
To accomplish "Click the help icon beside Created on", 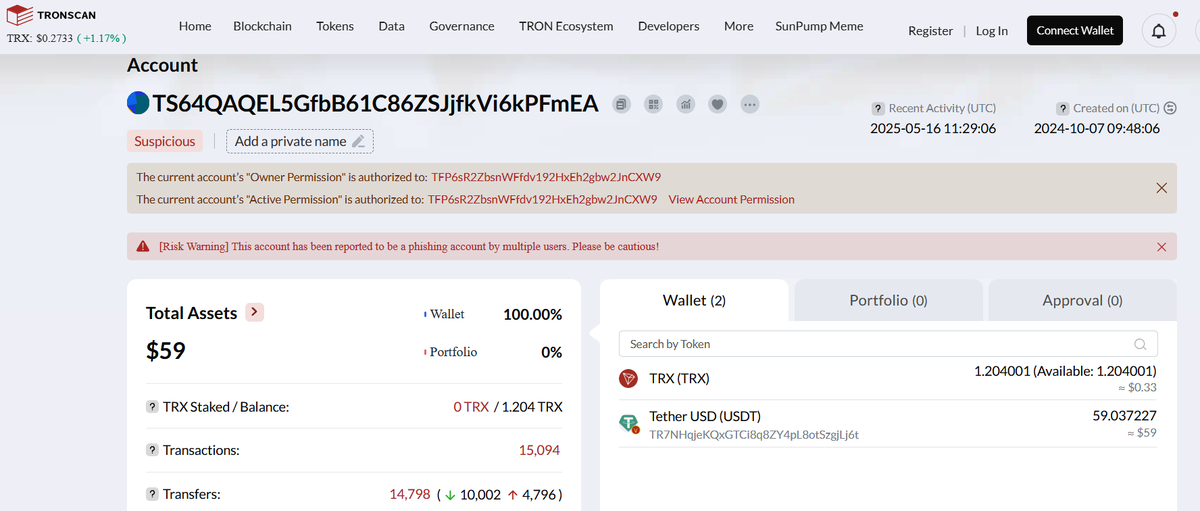I will [1063, 108].
